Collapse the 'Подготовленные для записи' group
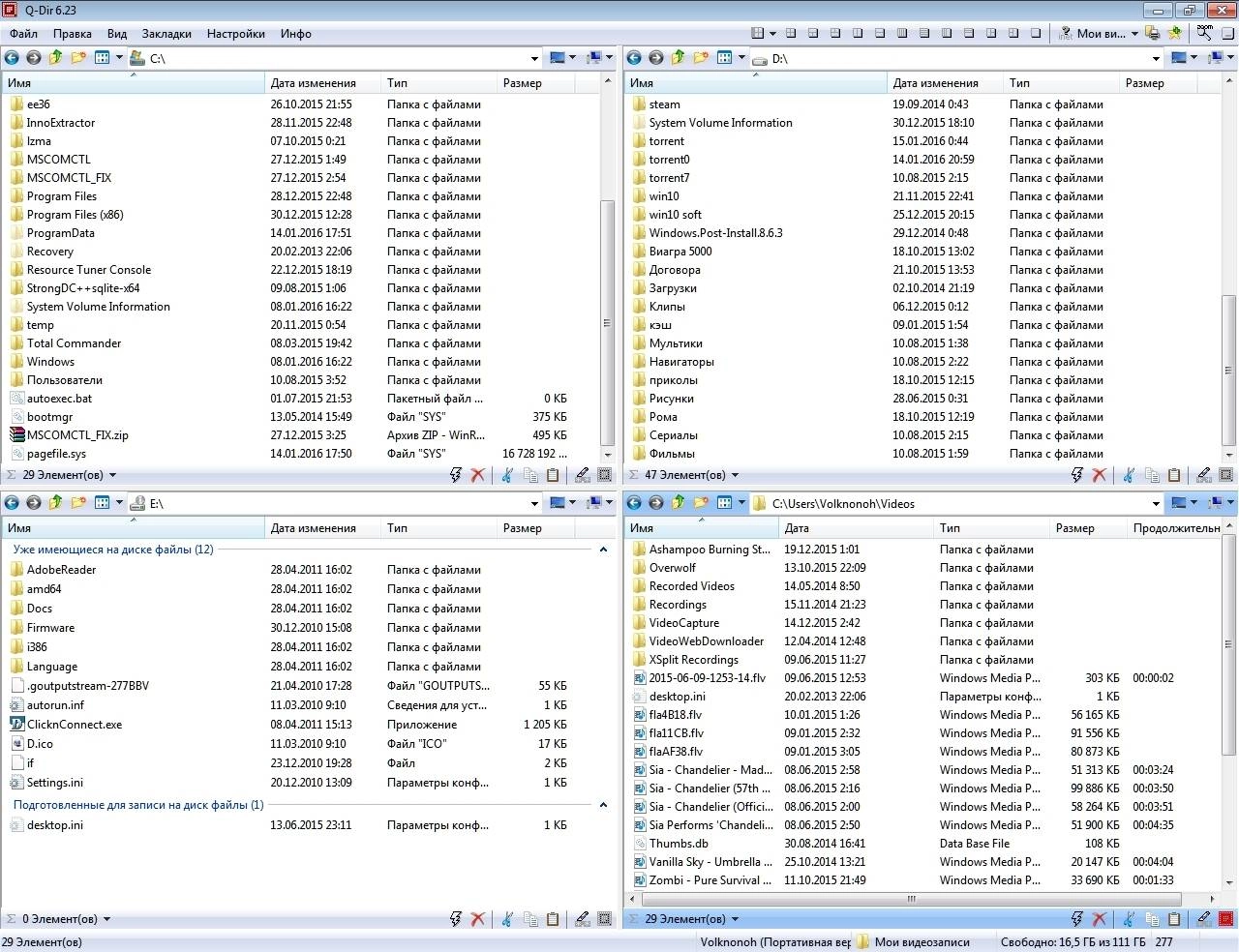Image resolution: width=1239 pixels, height=952 pixels. (x=603, y=805)
